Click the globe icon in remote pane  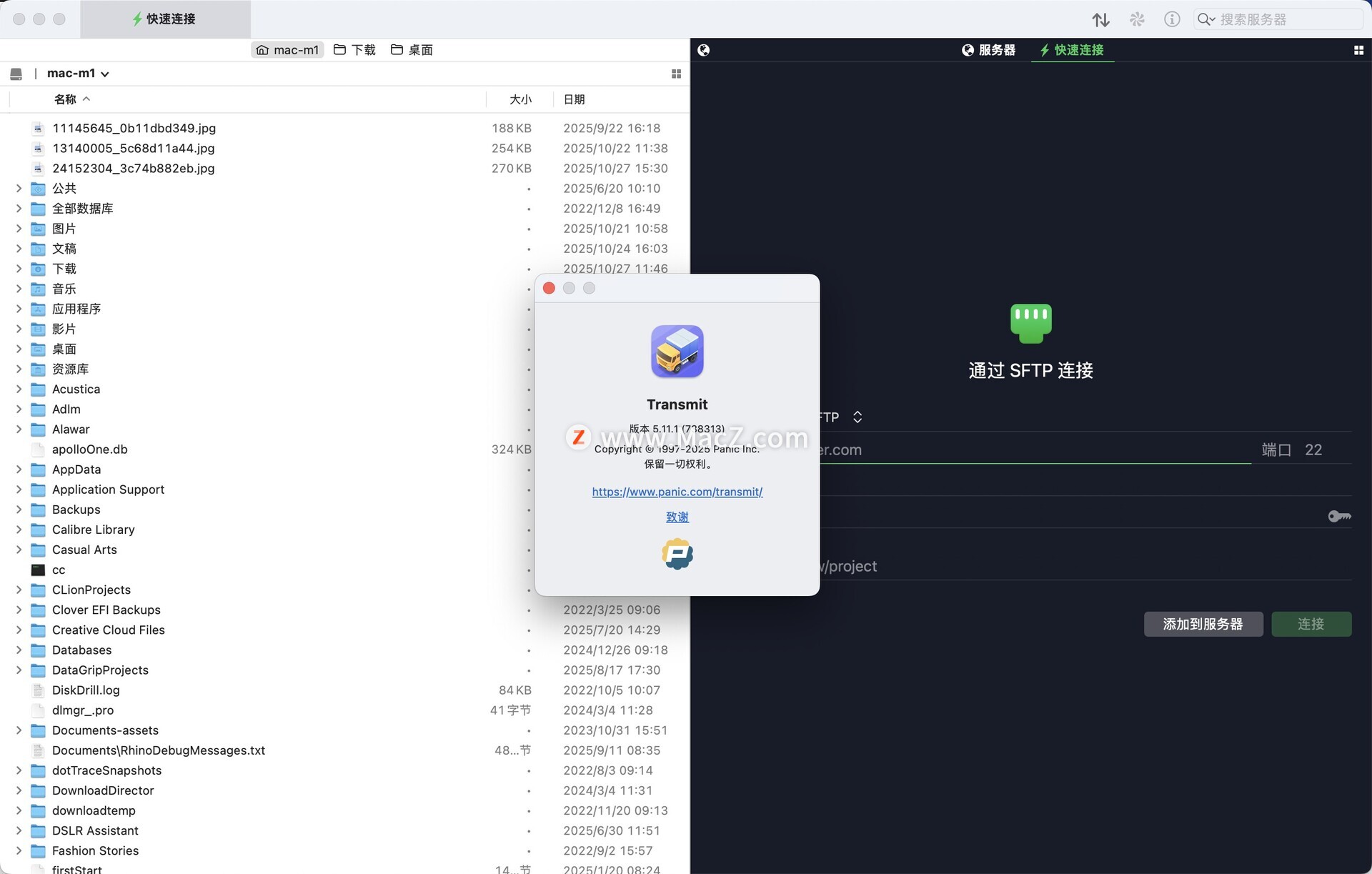click(x=704, y=50)
